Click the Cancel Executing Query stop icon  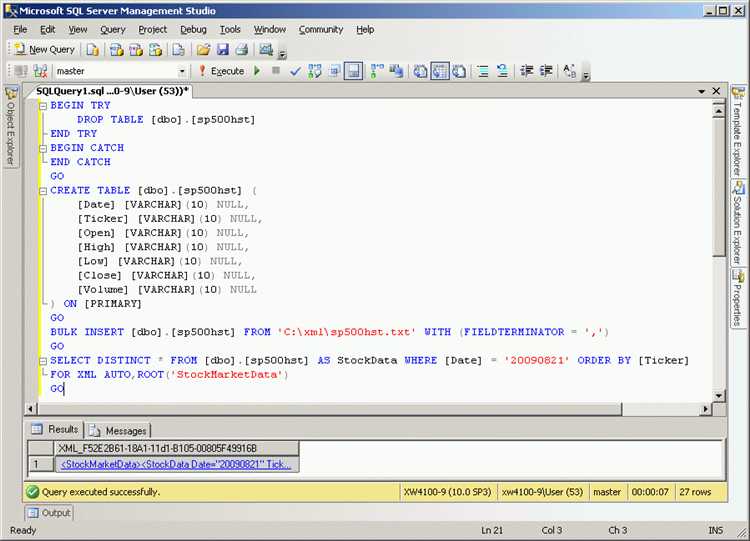click(x=276, y=71)
